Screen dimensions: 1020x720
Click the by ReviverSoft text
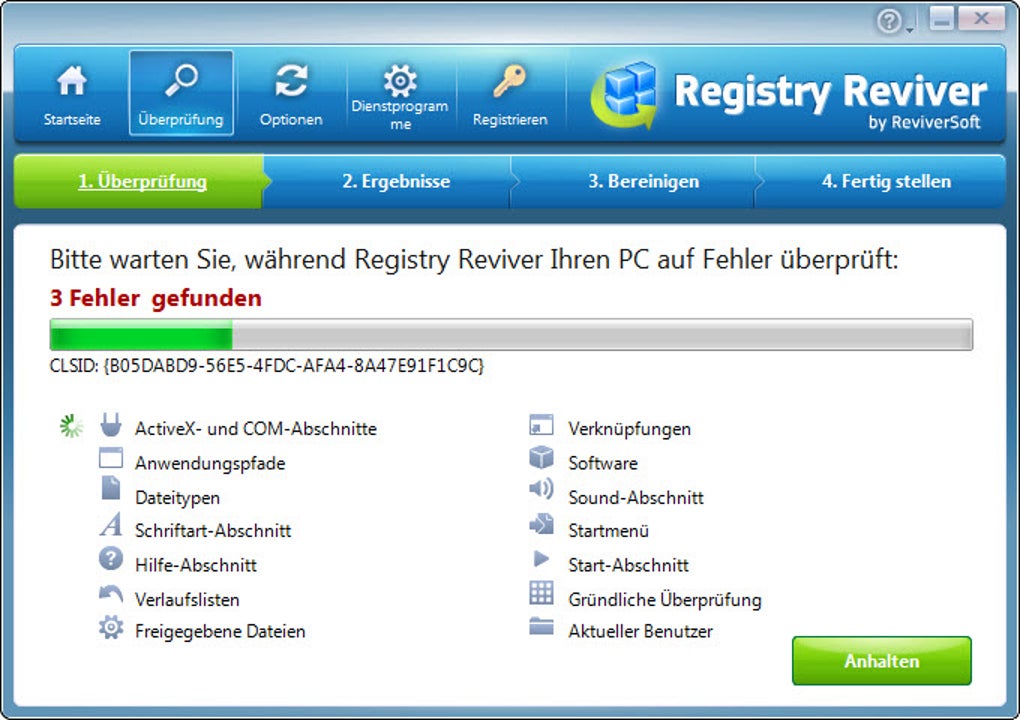[924, 122]
